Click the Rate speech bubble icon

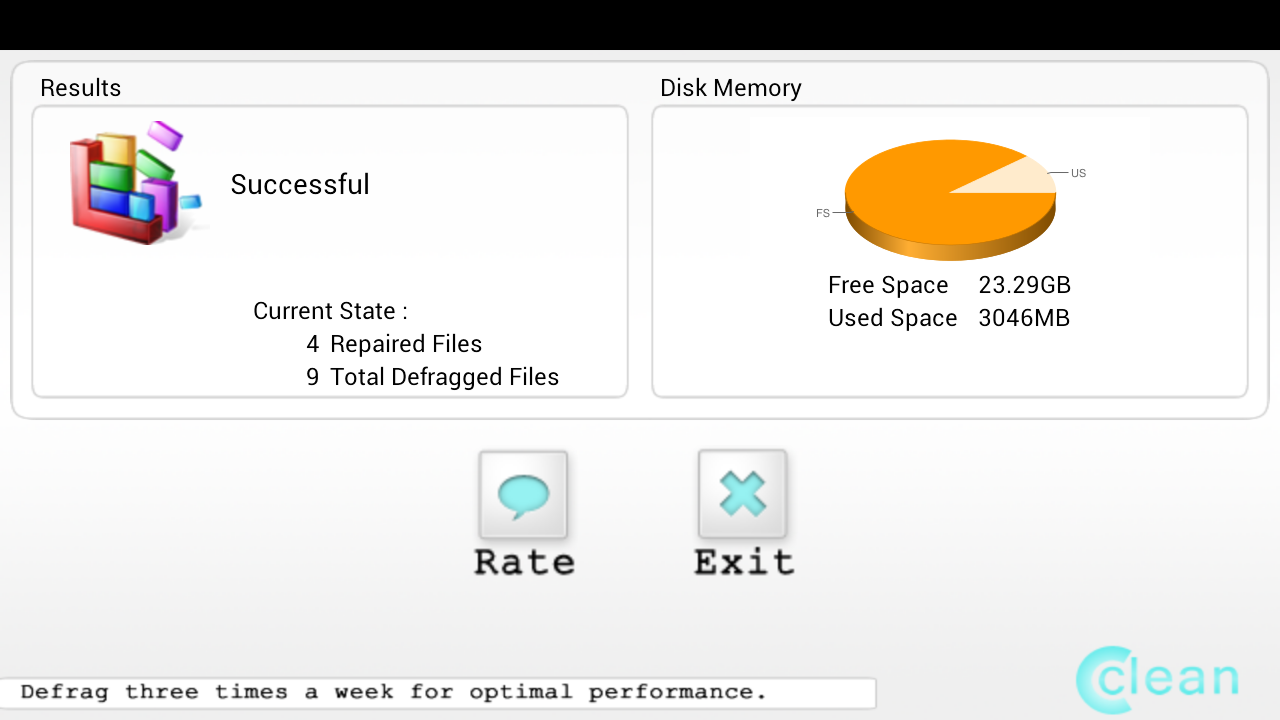coord(523,495)
